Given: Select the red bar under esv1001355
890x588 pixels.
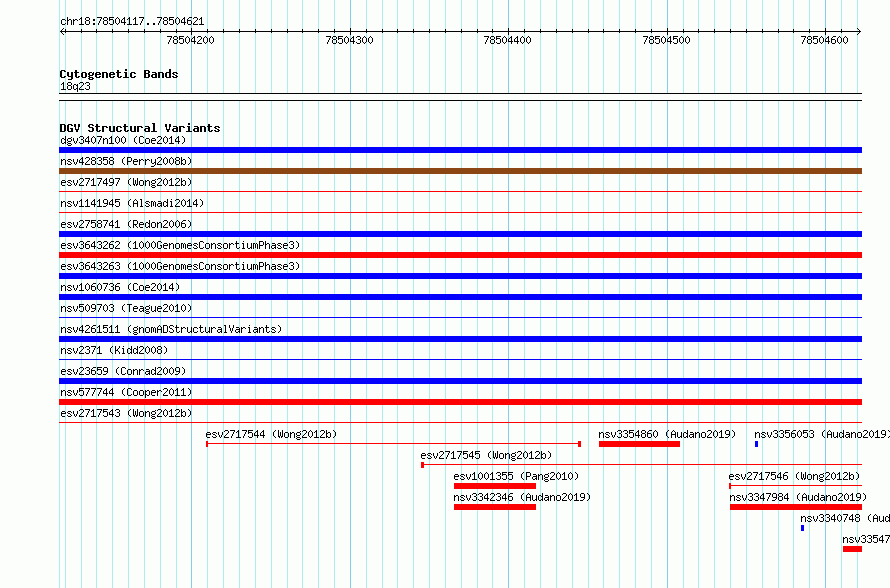Looking at the screenshot, I should point(495,486).
